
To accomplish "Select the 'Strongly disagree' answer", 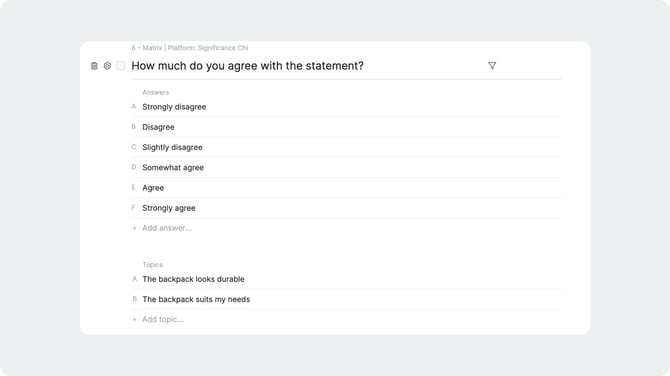I will pyautogui.click(x=174, y=107).
